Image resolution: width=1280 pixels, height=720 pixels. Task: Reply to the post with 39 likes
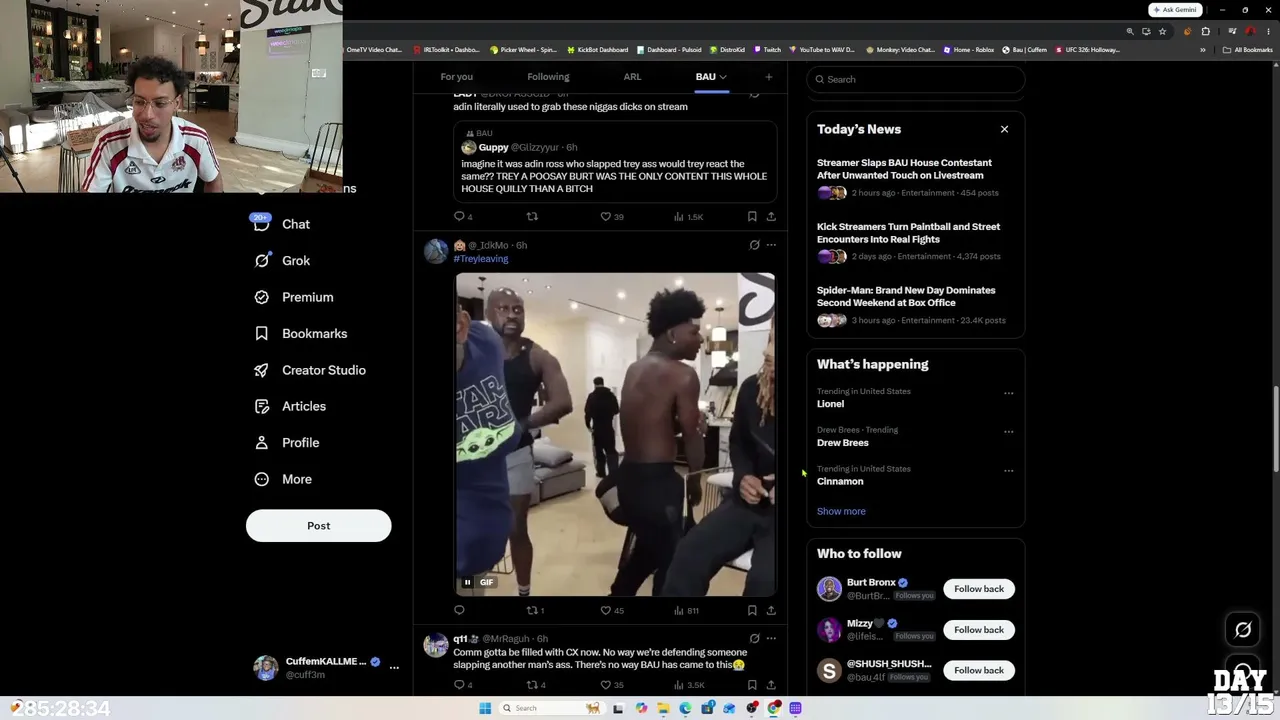coord(459,216)
